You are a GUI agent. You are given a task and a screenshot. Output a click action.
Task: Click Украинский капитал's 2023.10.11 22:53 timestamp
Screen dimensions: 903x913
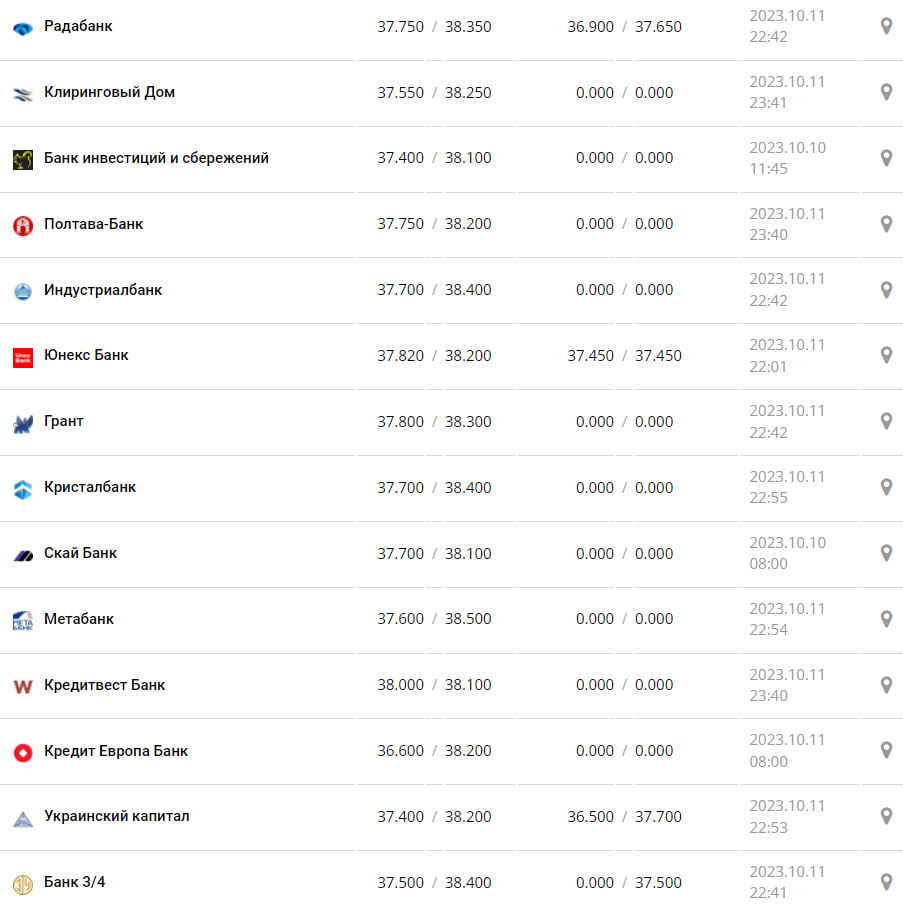(x=787, y=816)
